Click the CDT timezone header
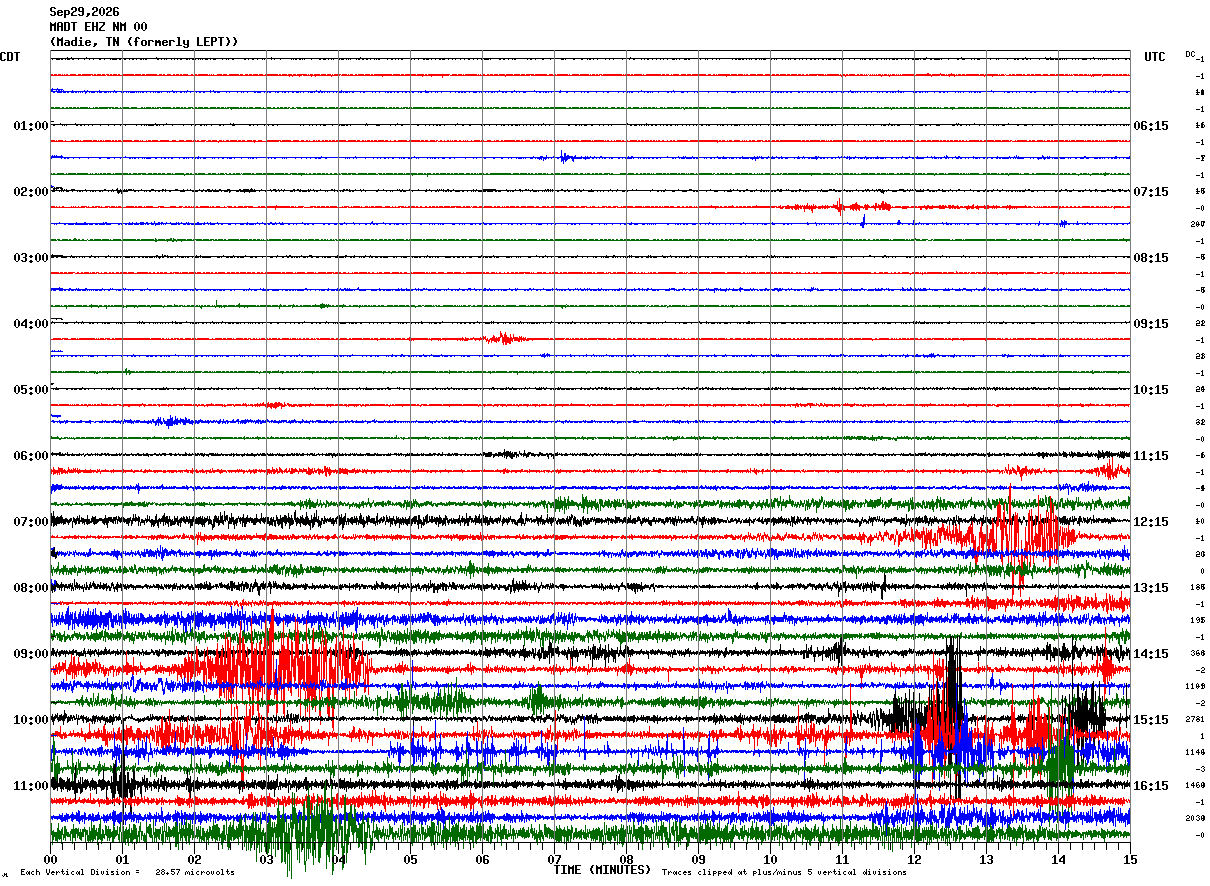This screenshot has height=886, width=1210. (10, 57)
